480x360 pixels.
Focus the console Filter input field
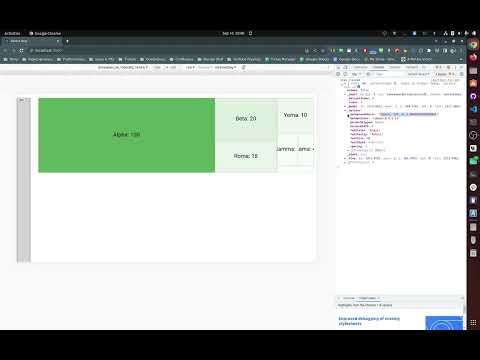[x=388, y=74]
